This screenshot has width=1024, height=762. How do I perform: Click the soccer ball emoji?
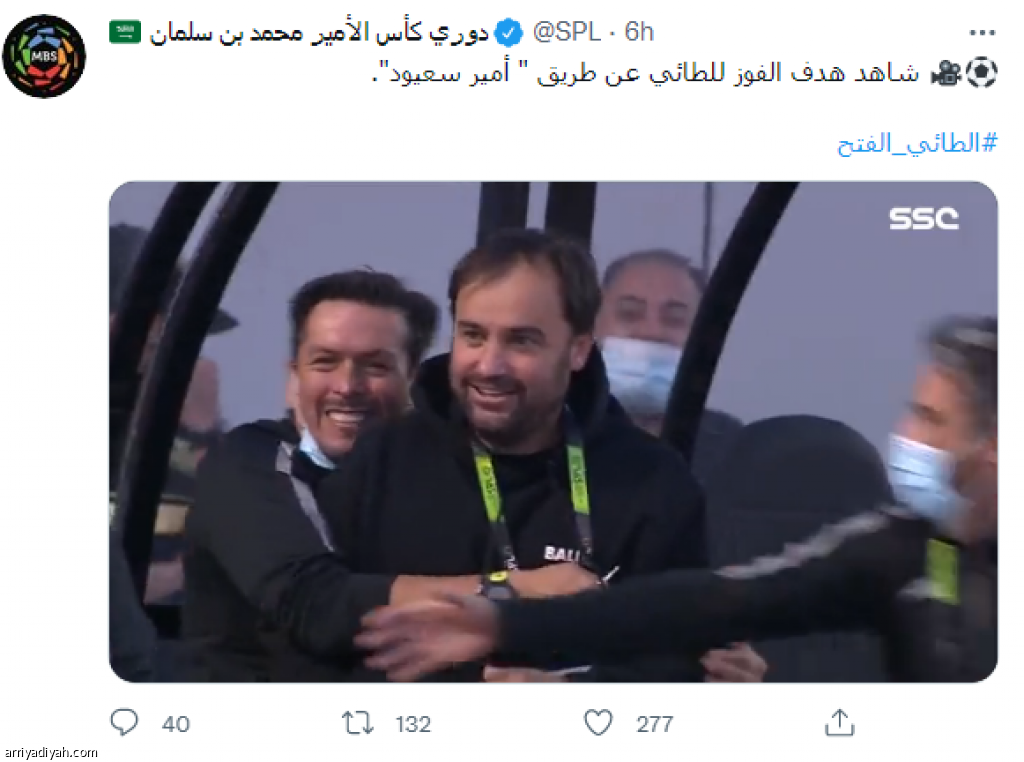coord(981,72)
